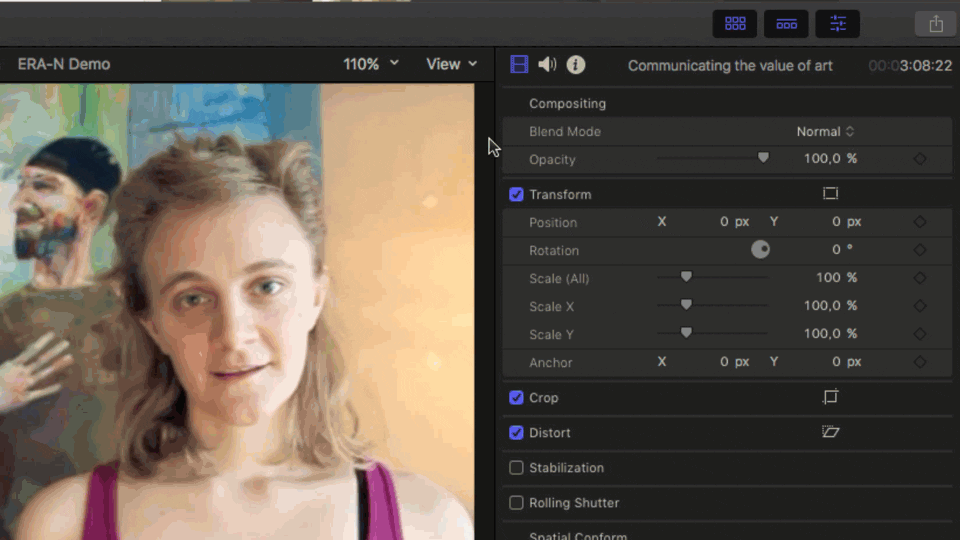
Task: Click the Compositing section header
Action: point(568,103)
